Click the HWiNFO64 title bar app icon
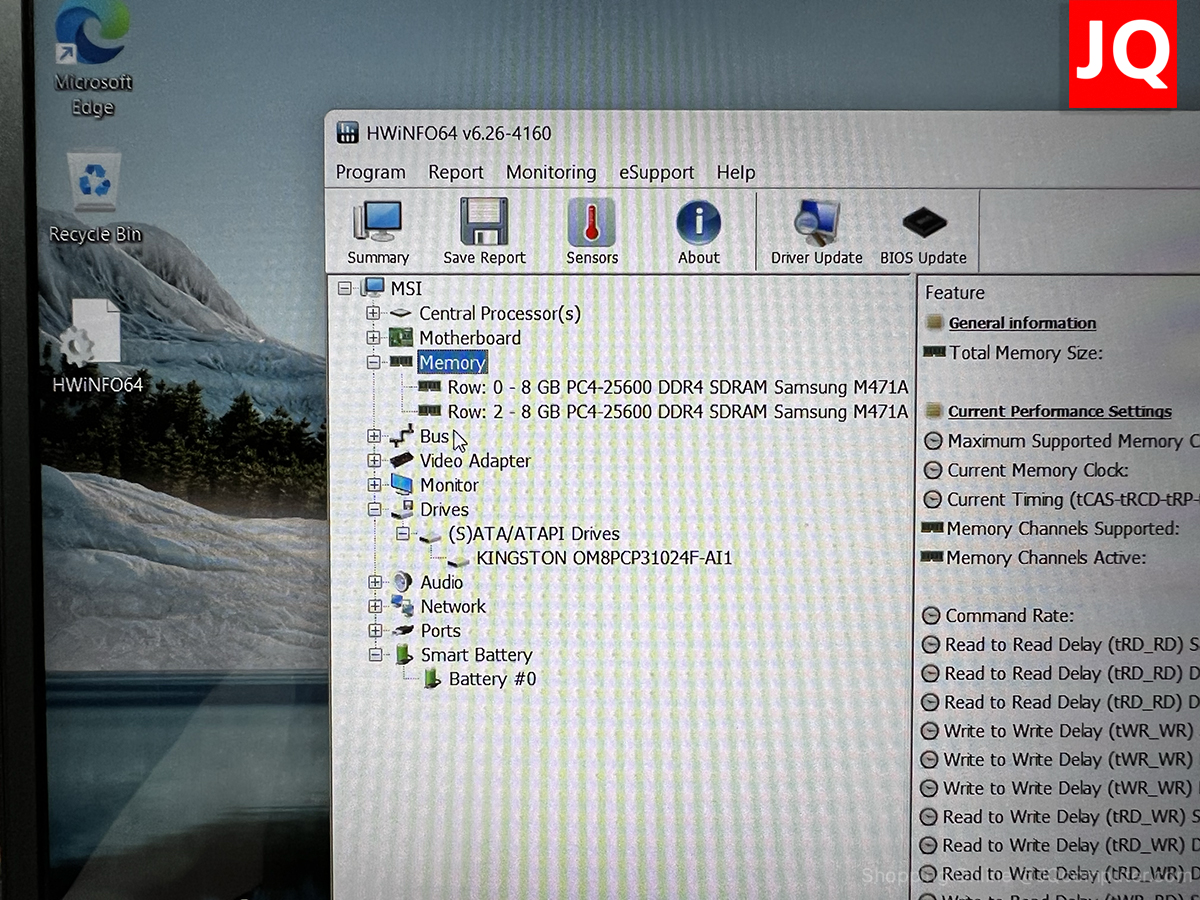Screen dimensions: 1200x900 347,133
